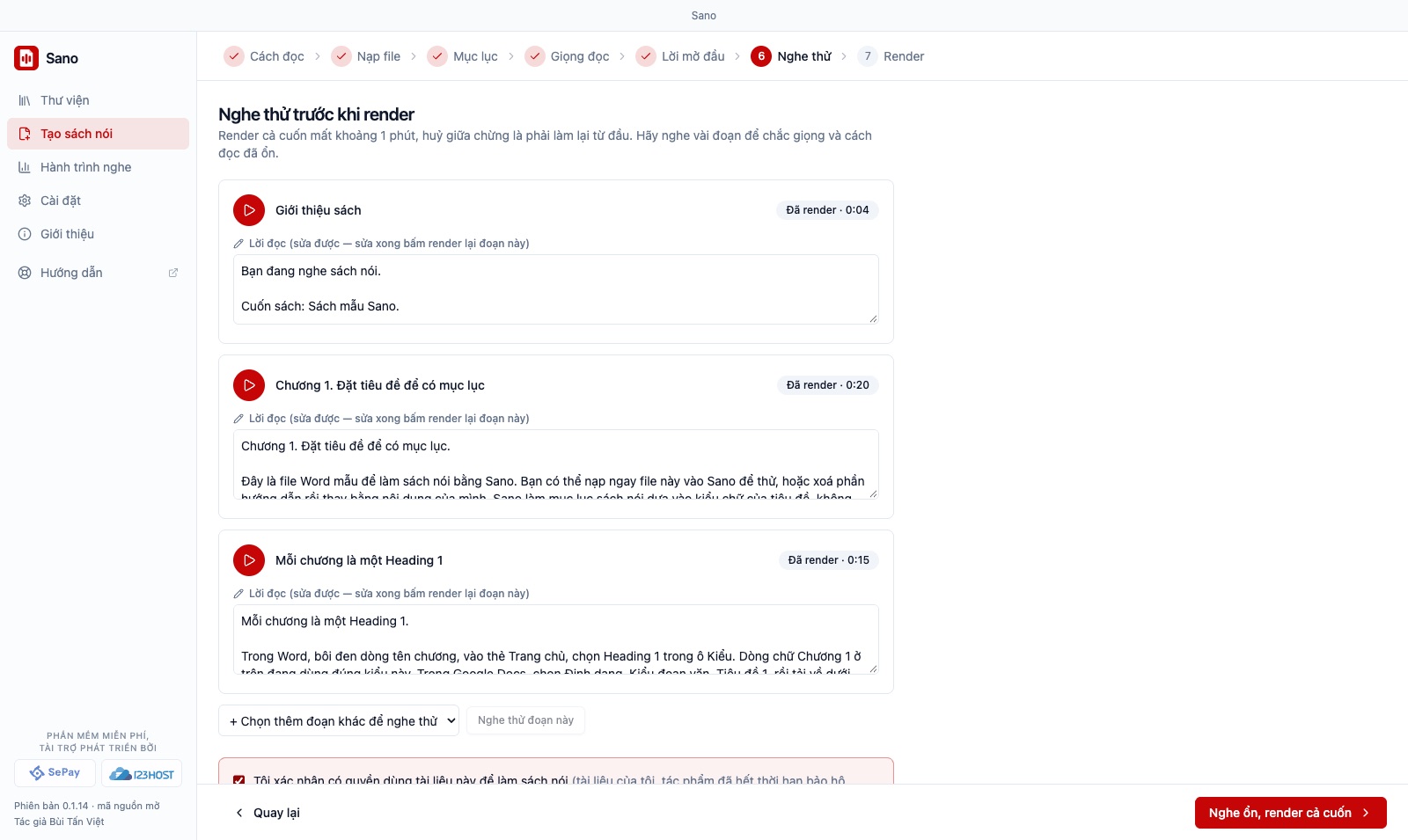Image resolution: width=1408 pixels, height=840 pixels.
Task: Open Hành trình nghe page
Action: click(x=98, y=167)
